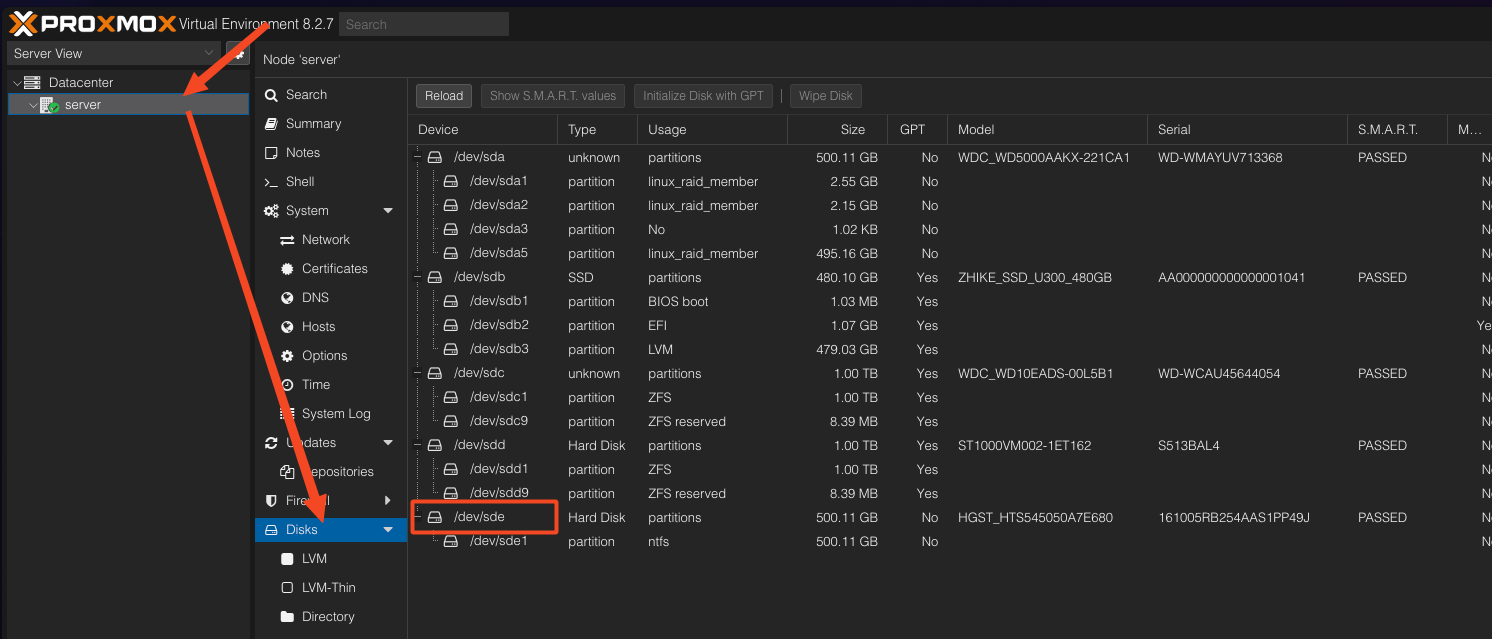Screen dimensions: 1492x639
Task: Click the Time clock icon
Action: tap(287, 385)
